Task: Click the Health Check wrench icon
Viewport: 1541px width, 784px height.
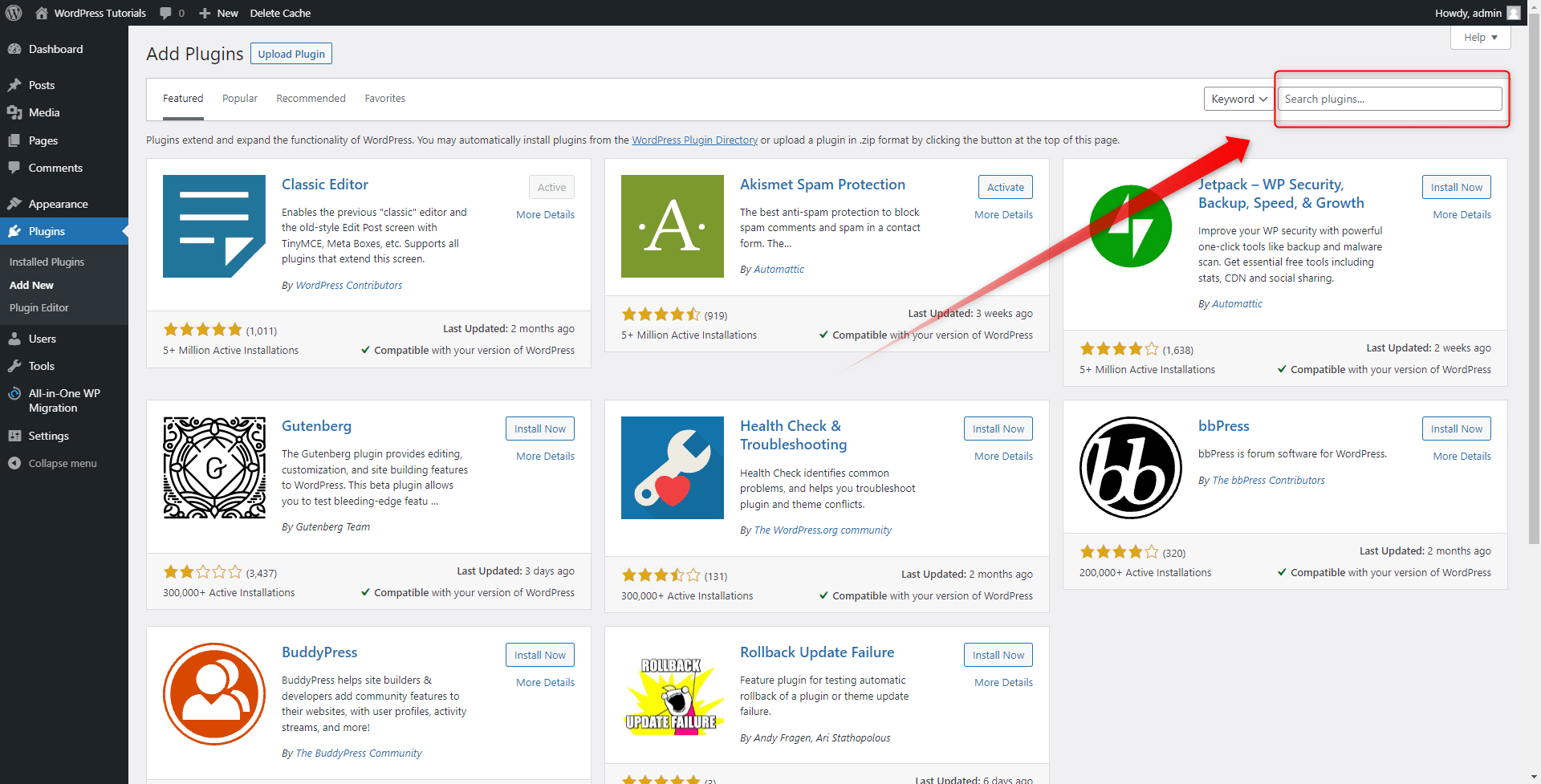Action: (673, 468)
